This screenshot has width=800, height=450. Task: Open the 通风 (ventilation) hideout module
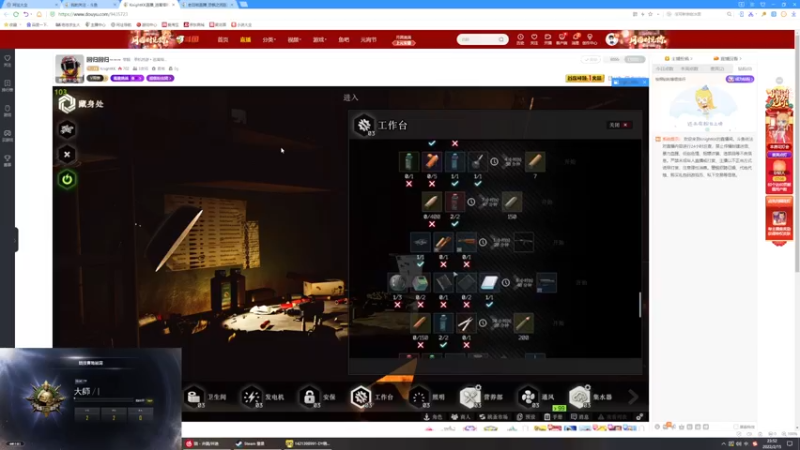(x=537, y=397)
